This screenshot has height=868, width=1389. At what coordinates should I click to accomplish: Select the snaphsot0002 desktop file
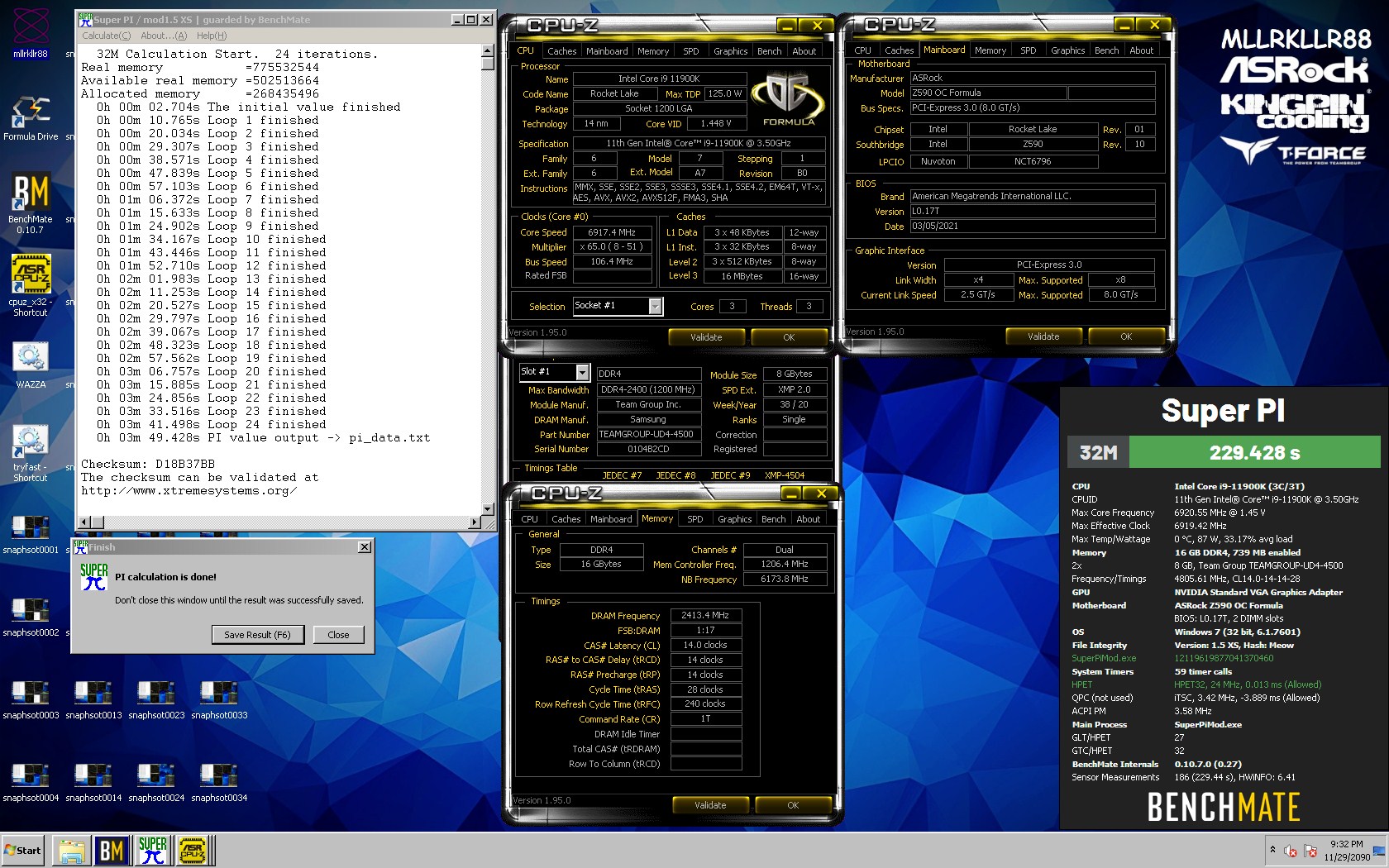pyautogui.click(x=31, y=617)
